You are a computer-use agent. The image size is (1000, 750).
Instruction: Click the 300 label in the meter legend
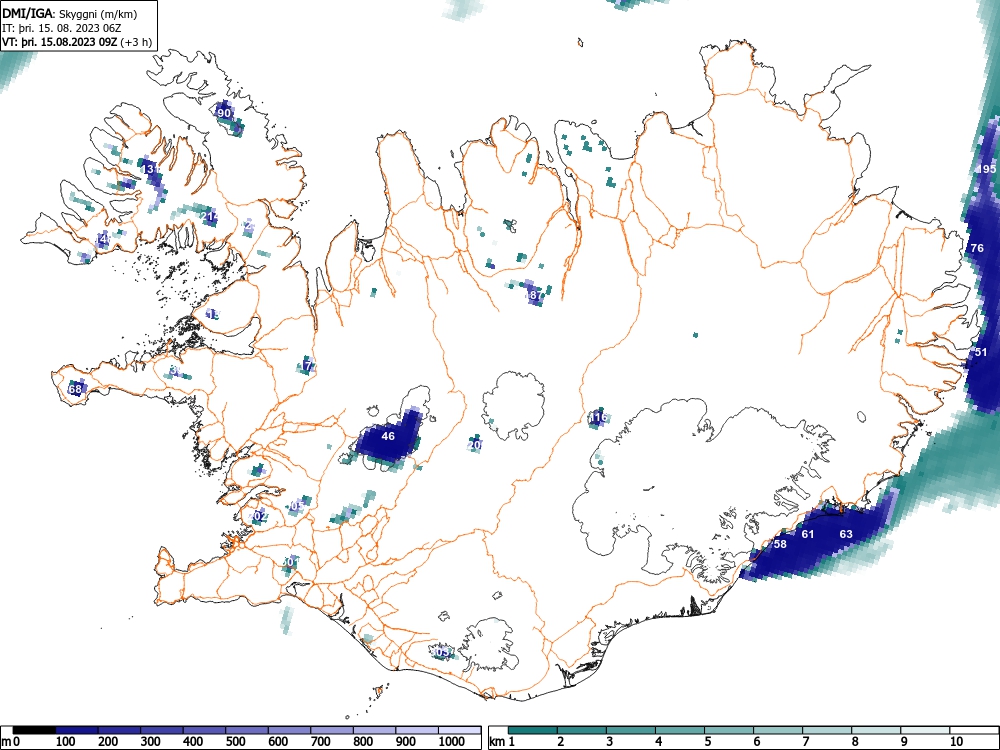pos(151,742)
